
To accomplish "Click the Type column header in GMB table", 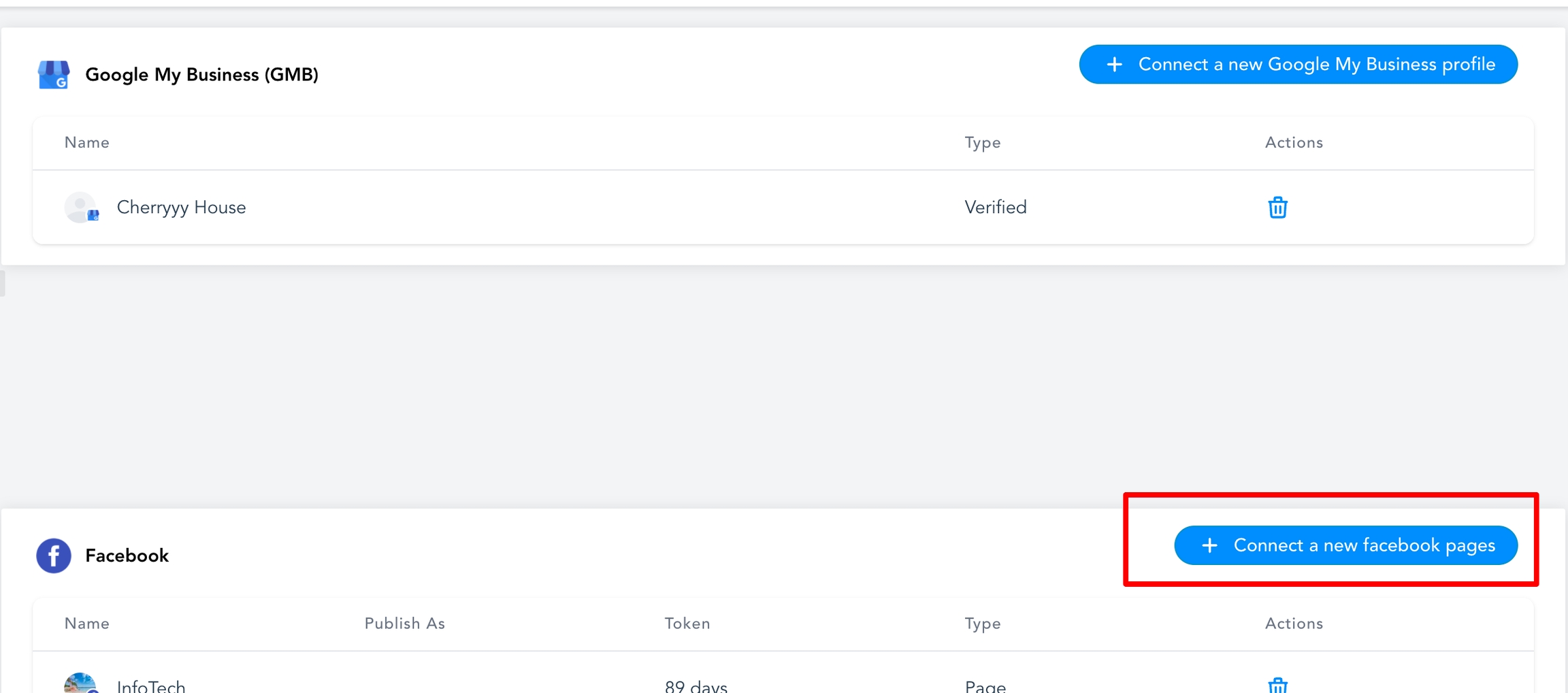I will [982, 142].
